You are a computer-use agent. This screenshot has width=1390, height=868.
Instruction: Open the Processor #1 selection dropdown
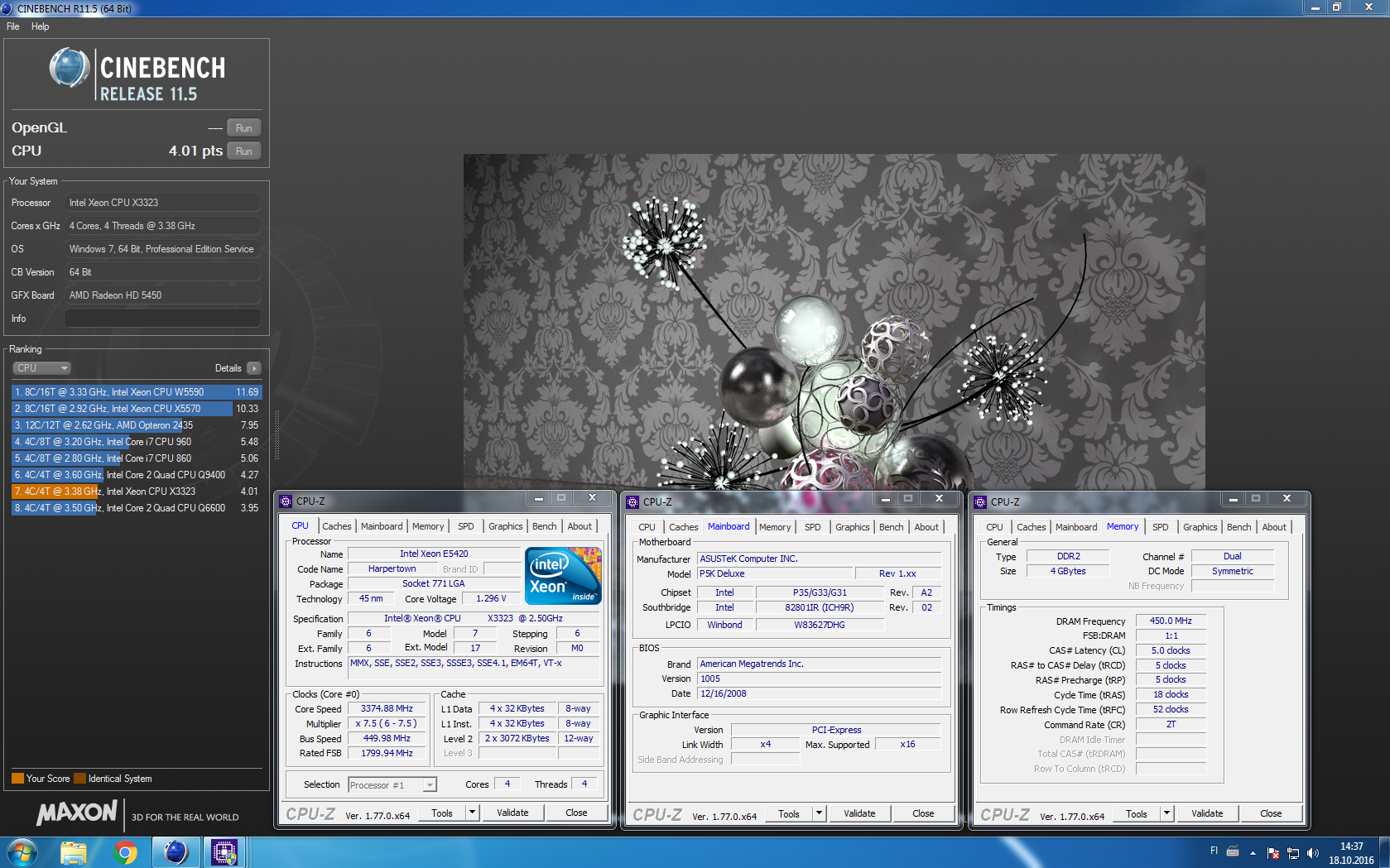[392, 785]
